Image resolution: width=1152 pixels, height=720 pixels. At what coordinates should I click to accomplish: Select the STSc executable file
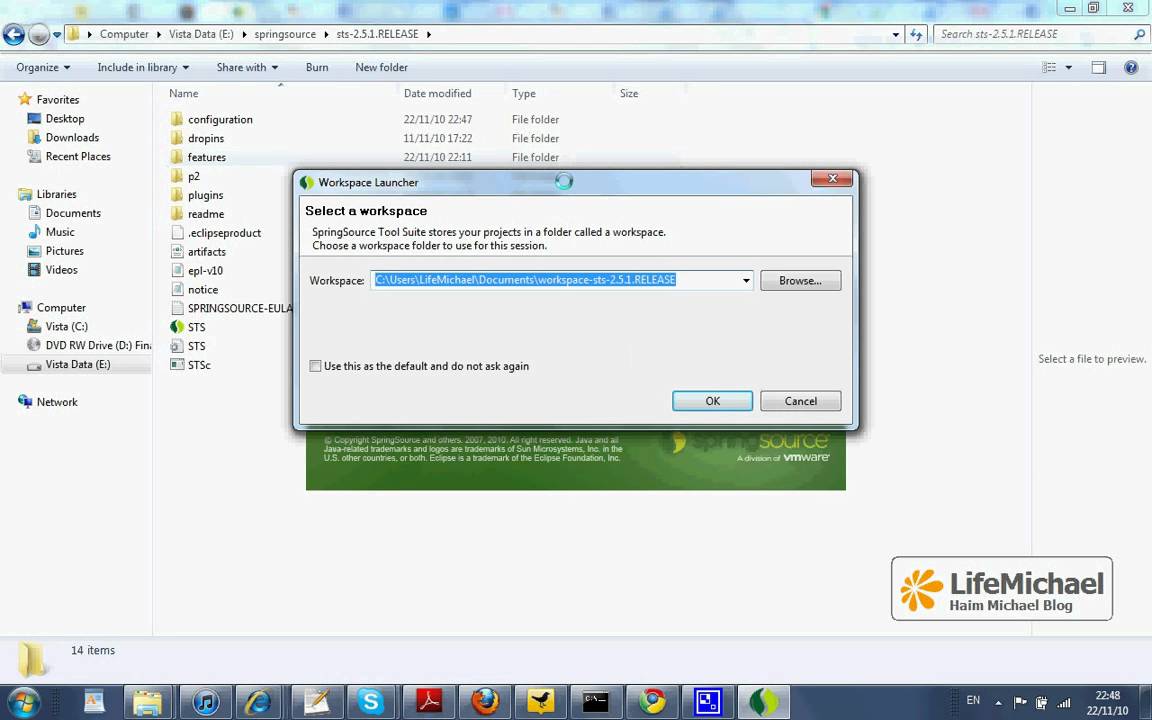click(x=198, y=365)
